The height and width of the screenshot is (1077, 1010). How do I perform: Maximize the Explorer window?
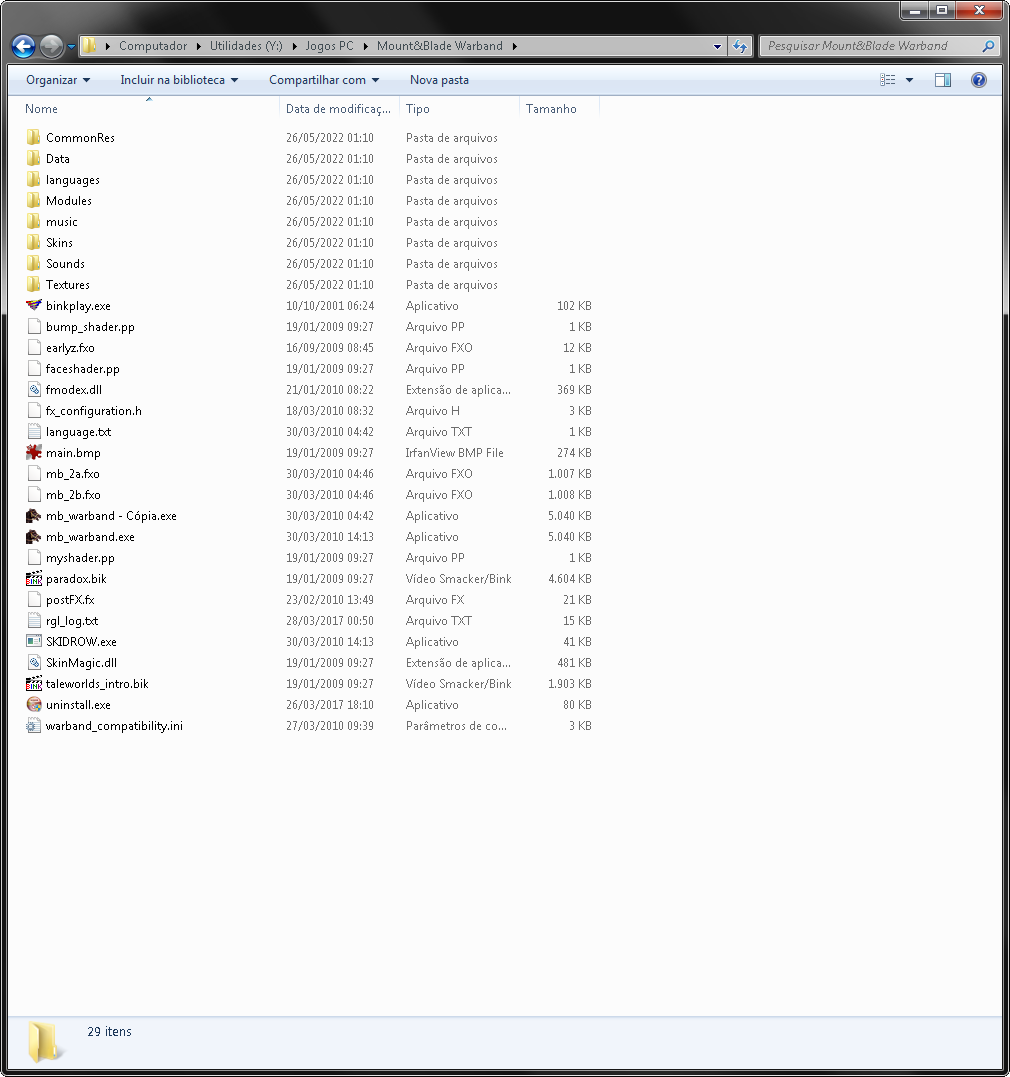[942, 10]
